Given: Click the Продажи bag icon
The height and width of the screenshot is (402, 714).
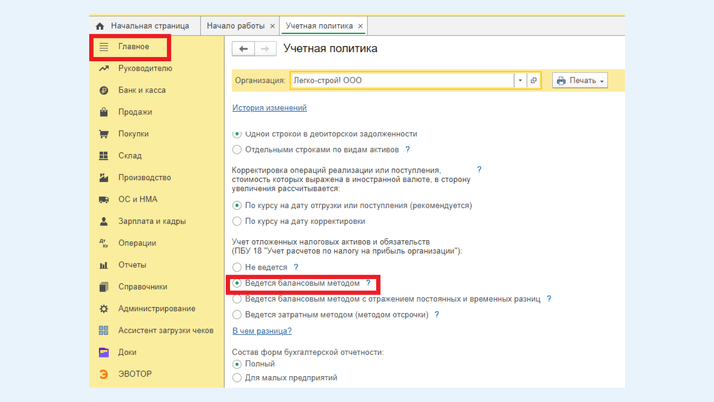Looking at the screenshot, I should 104,112.
